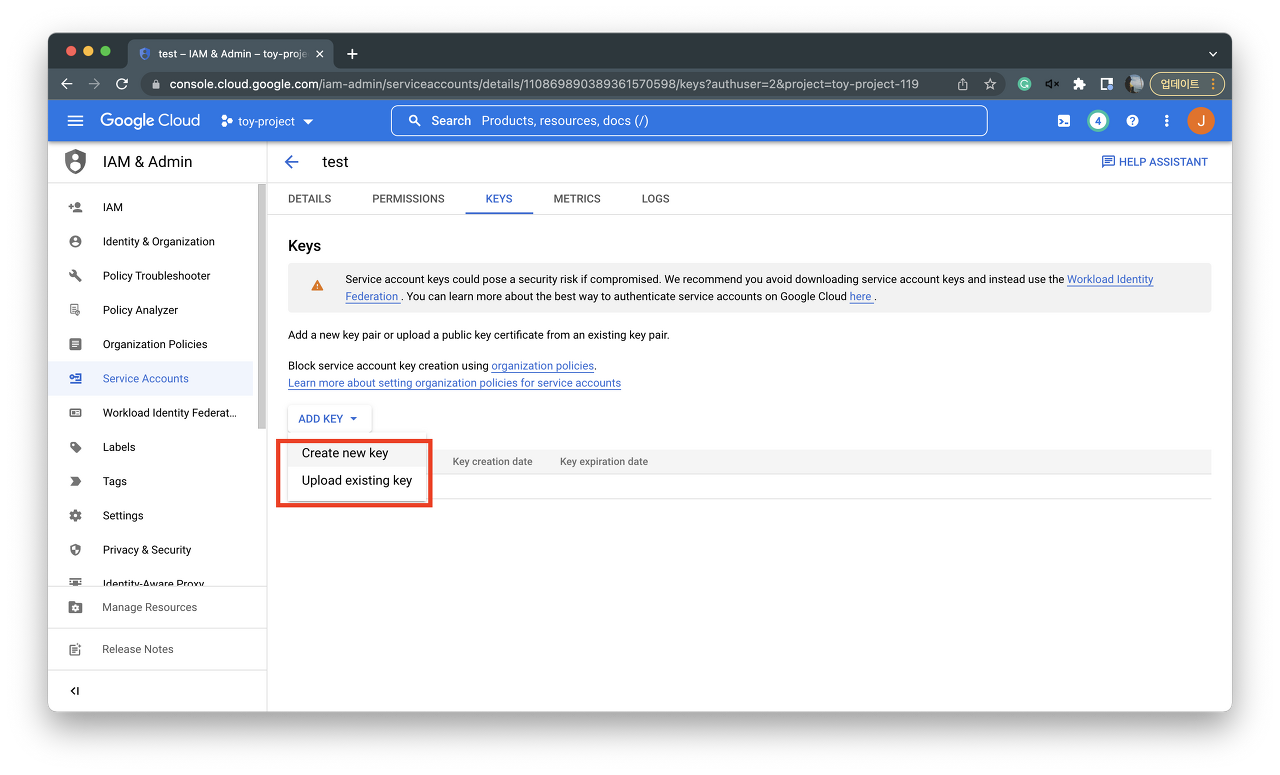
Task: Click the Google Cloud logo
Action: tap(150, 121)
